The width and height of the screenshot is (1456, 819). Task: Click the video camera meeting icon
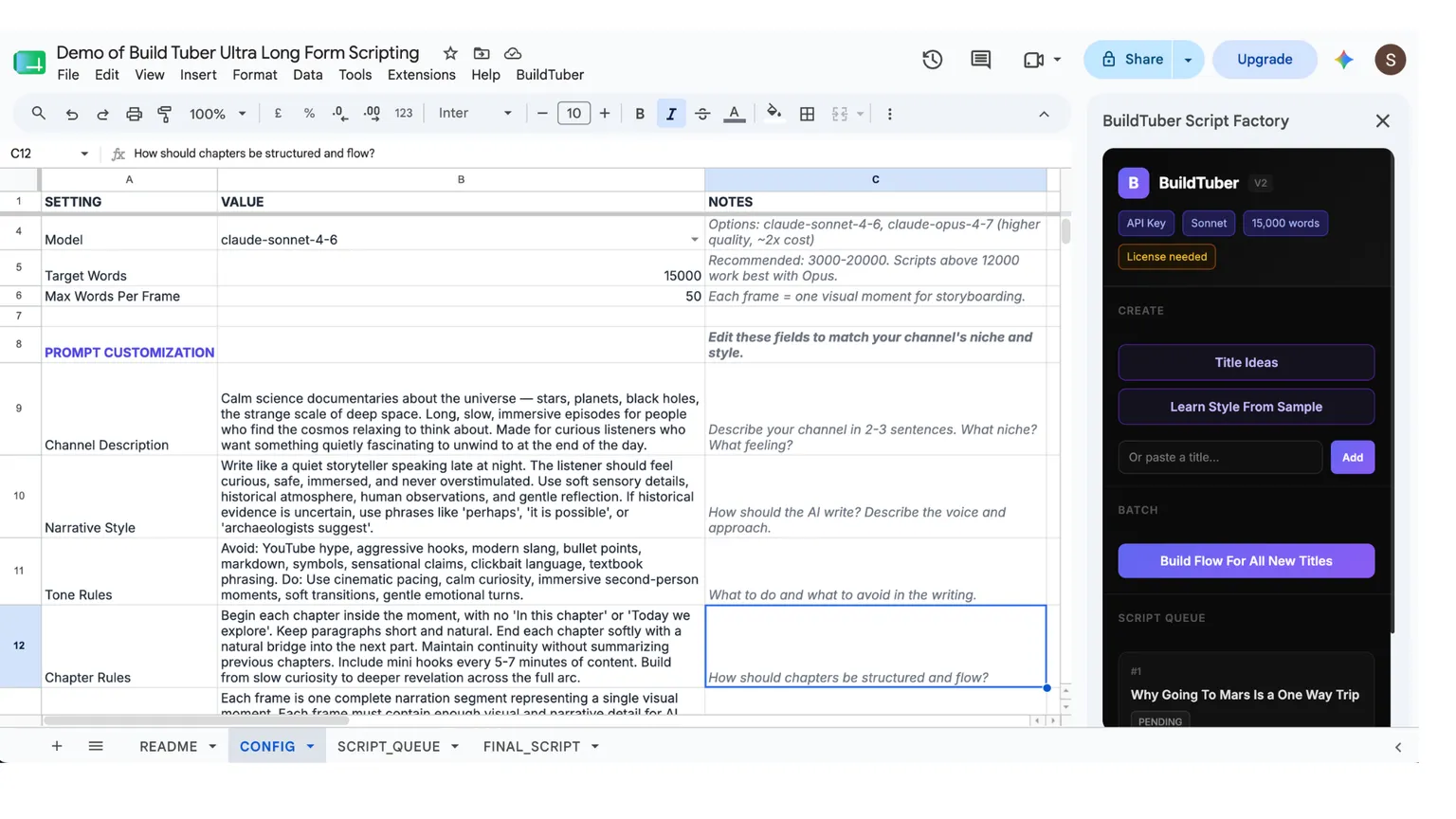click(x=1033, y=60)
